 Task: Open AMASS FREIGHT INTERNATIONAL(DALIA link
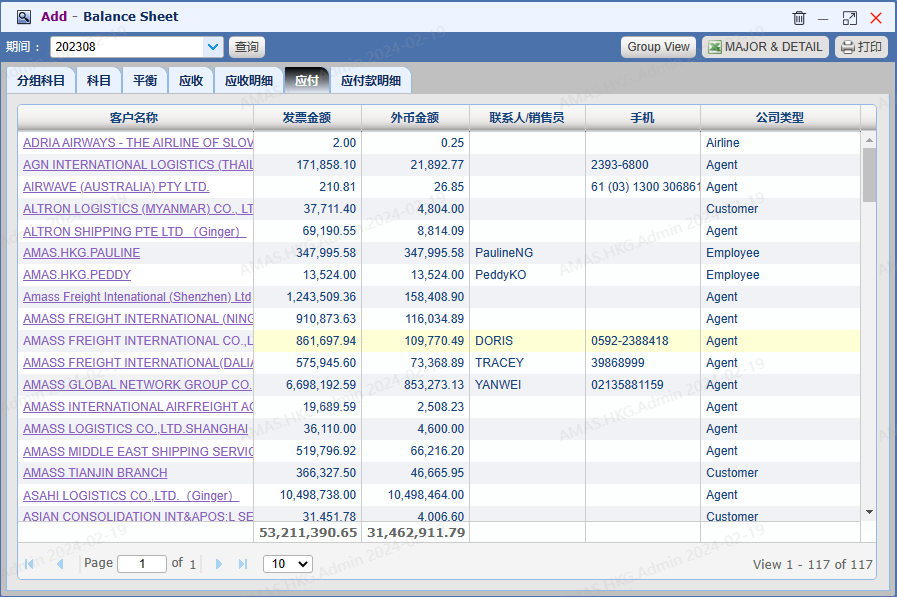tap(138, 363)
